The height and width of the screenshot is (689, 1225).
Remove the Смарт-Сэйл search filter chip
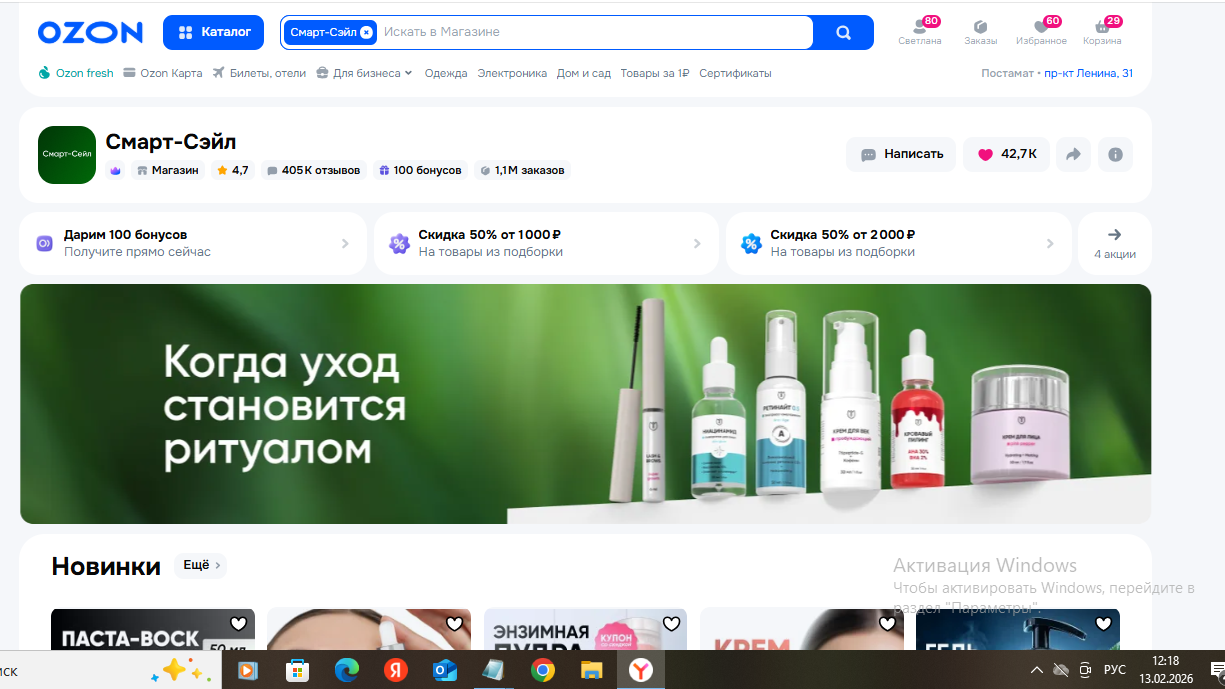click(x=366, y=32)
